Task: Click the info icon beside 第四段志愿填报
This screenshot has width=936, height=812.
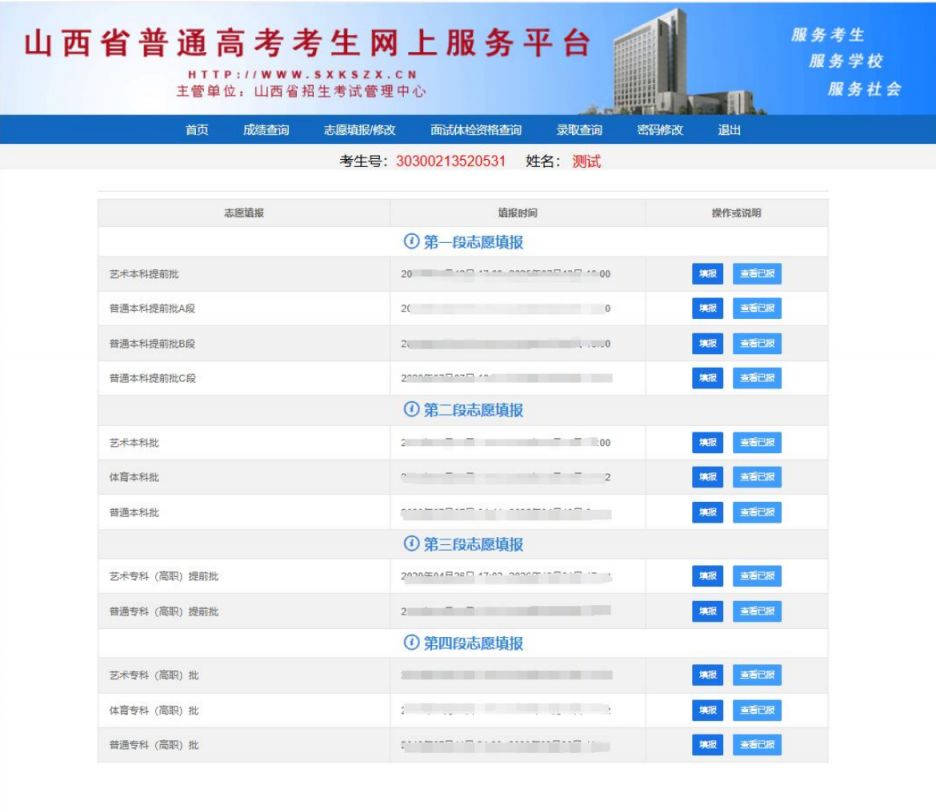Action: coord(411,642)
